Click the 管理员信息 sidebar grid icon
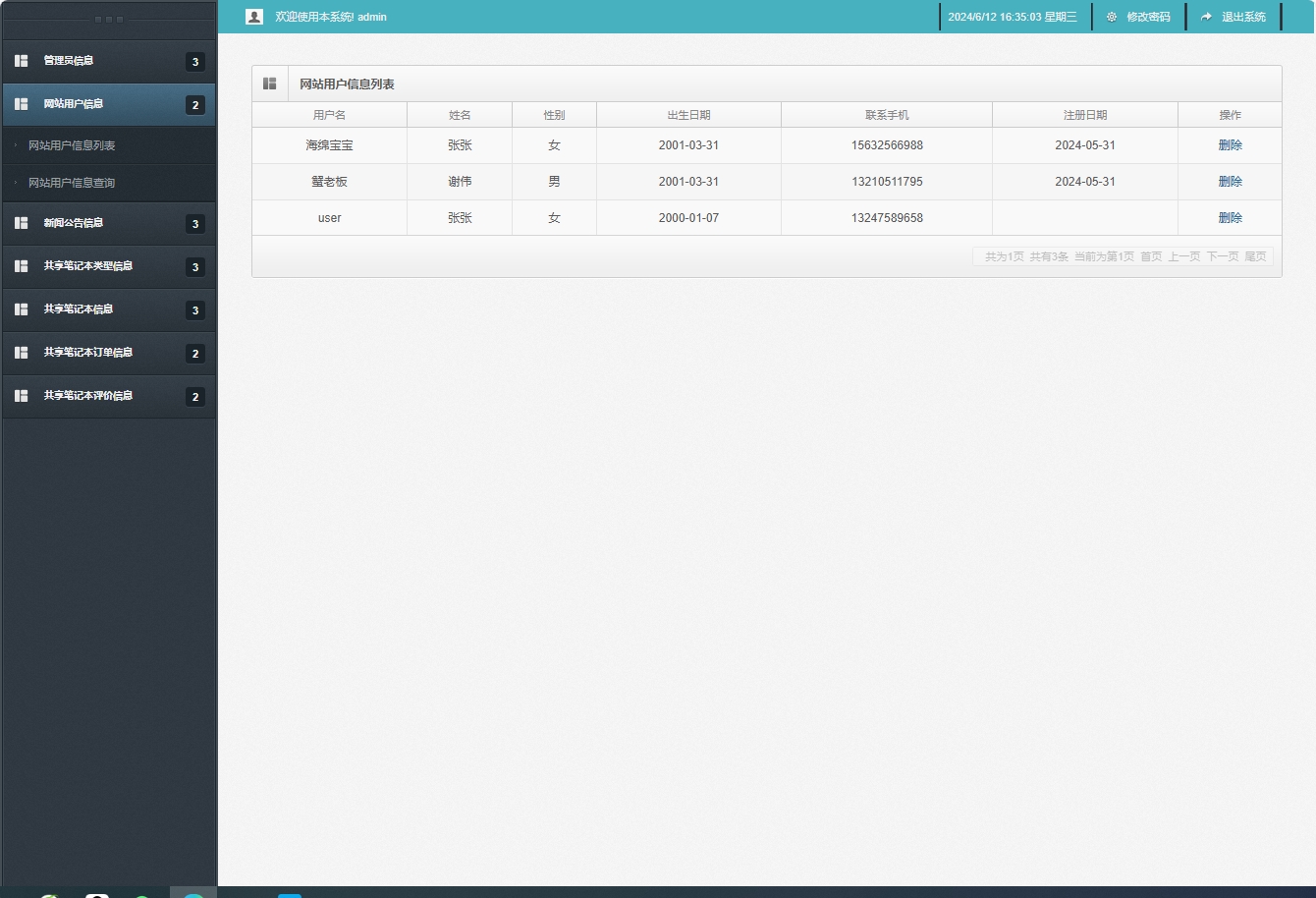 pos(22,61)
